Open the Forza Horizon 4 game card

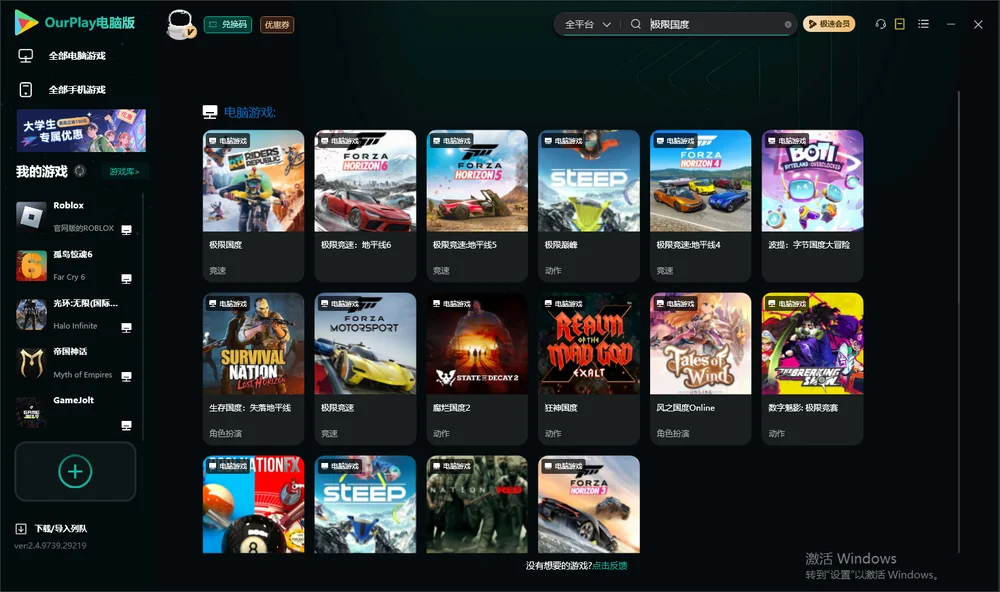click(x=700, y=205)
